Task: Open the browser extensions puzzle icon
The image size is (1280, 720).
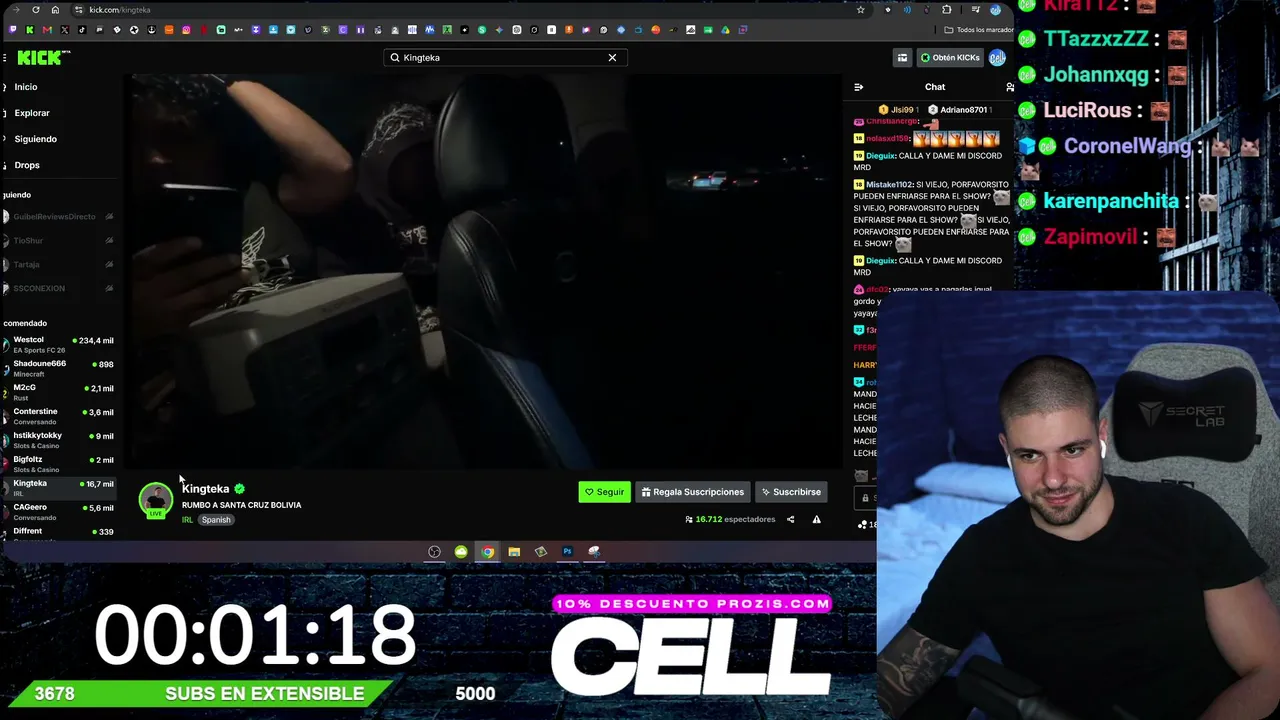Action: tap(946, 10)
